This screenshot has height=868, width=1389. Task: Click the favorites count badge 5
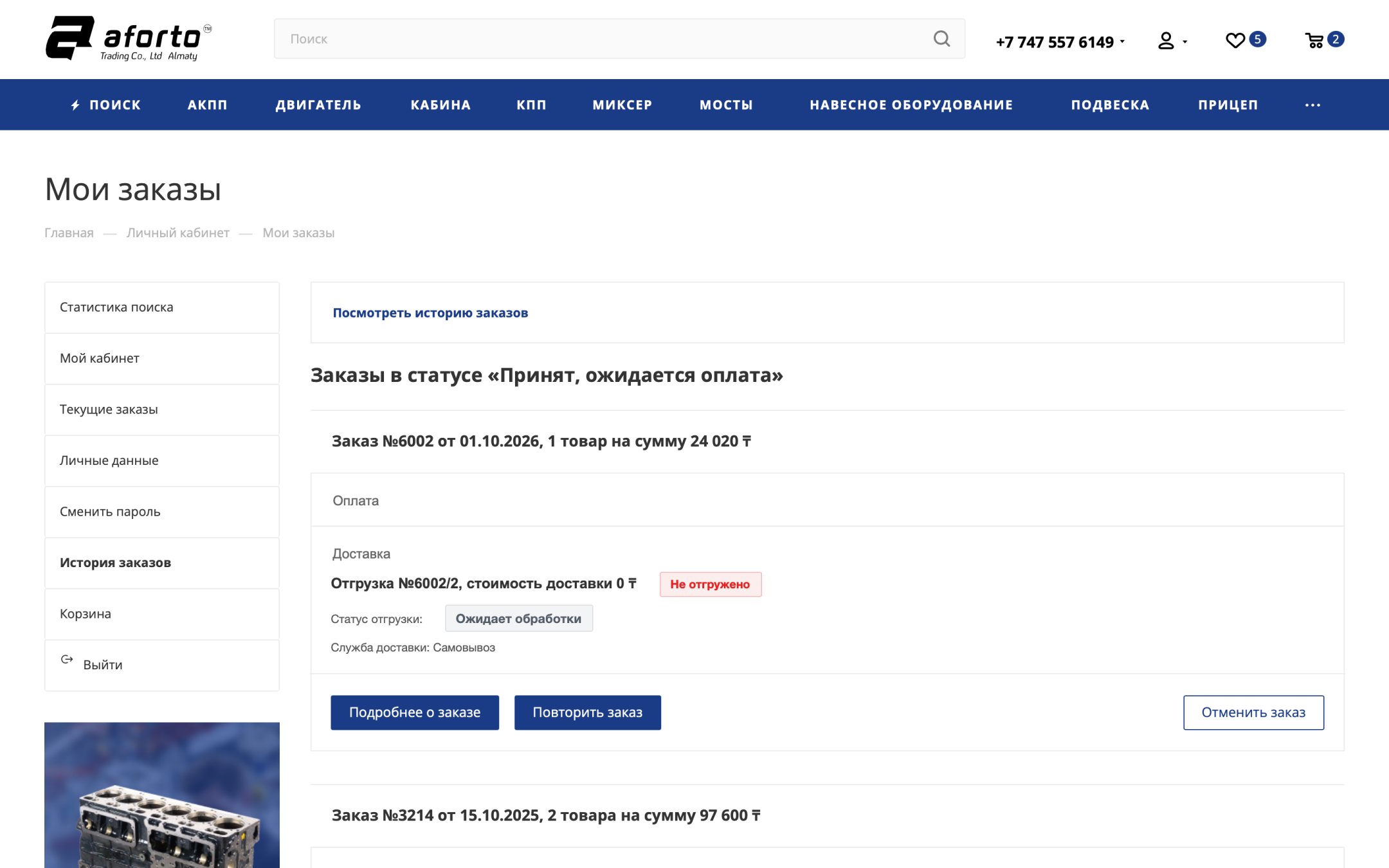coord(1257,39)
